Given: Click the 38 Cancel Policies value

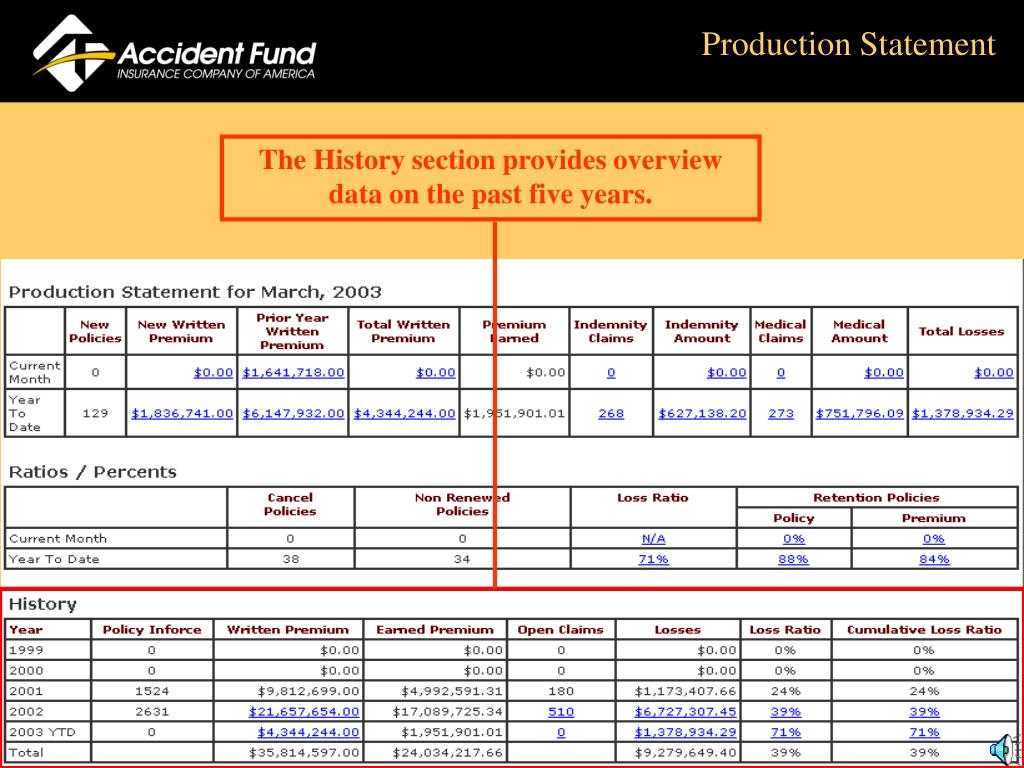Looking at the screenshot, I should 291,559.
